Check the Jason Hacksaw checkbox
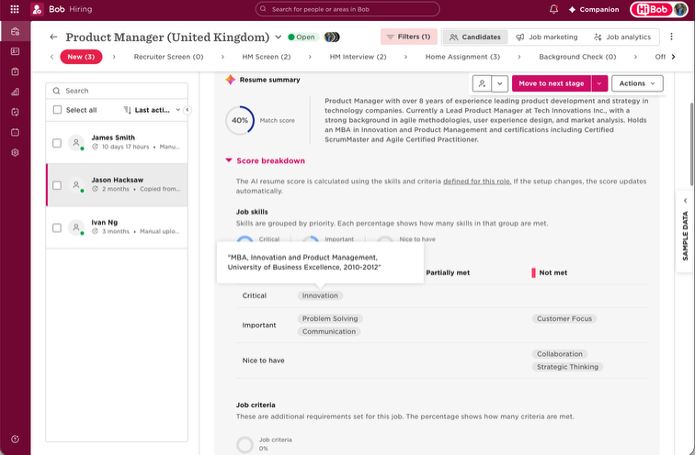Screen dimensions: 696x455 [57, 185]
